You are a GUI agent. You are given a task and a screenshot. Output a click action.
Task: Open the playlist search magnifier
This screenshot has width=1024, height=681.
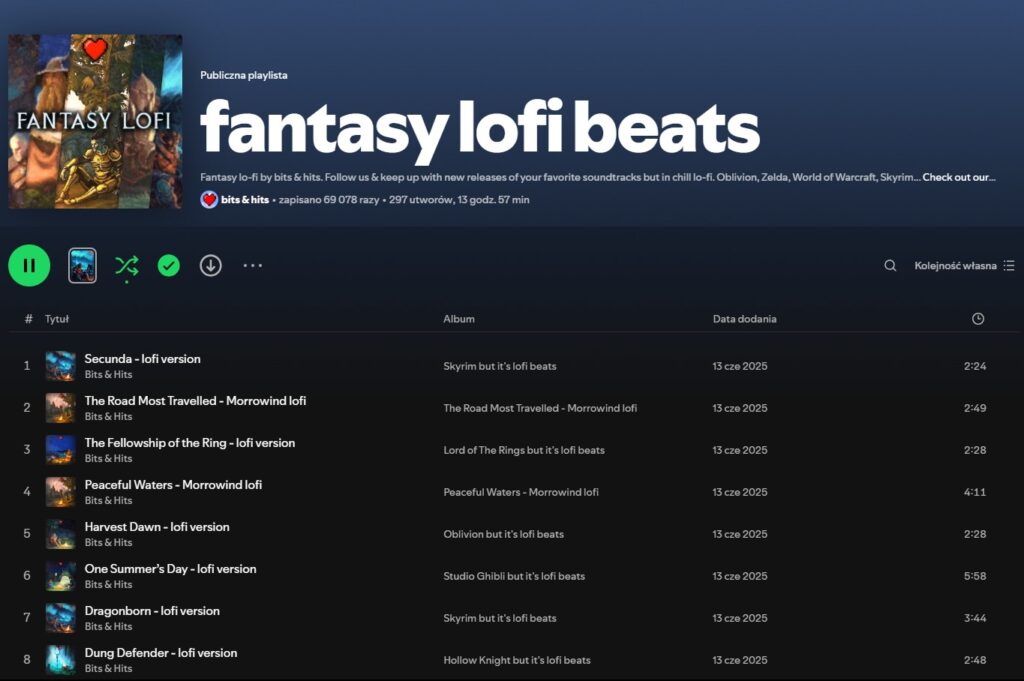[x=889, y=265]
